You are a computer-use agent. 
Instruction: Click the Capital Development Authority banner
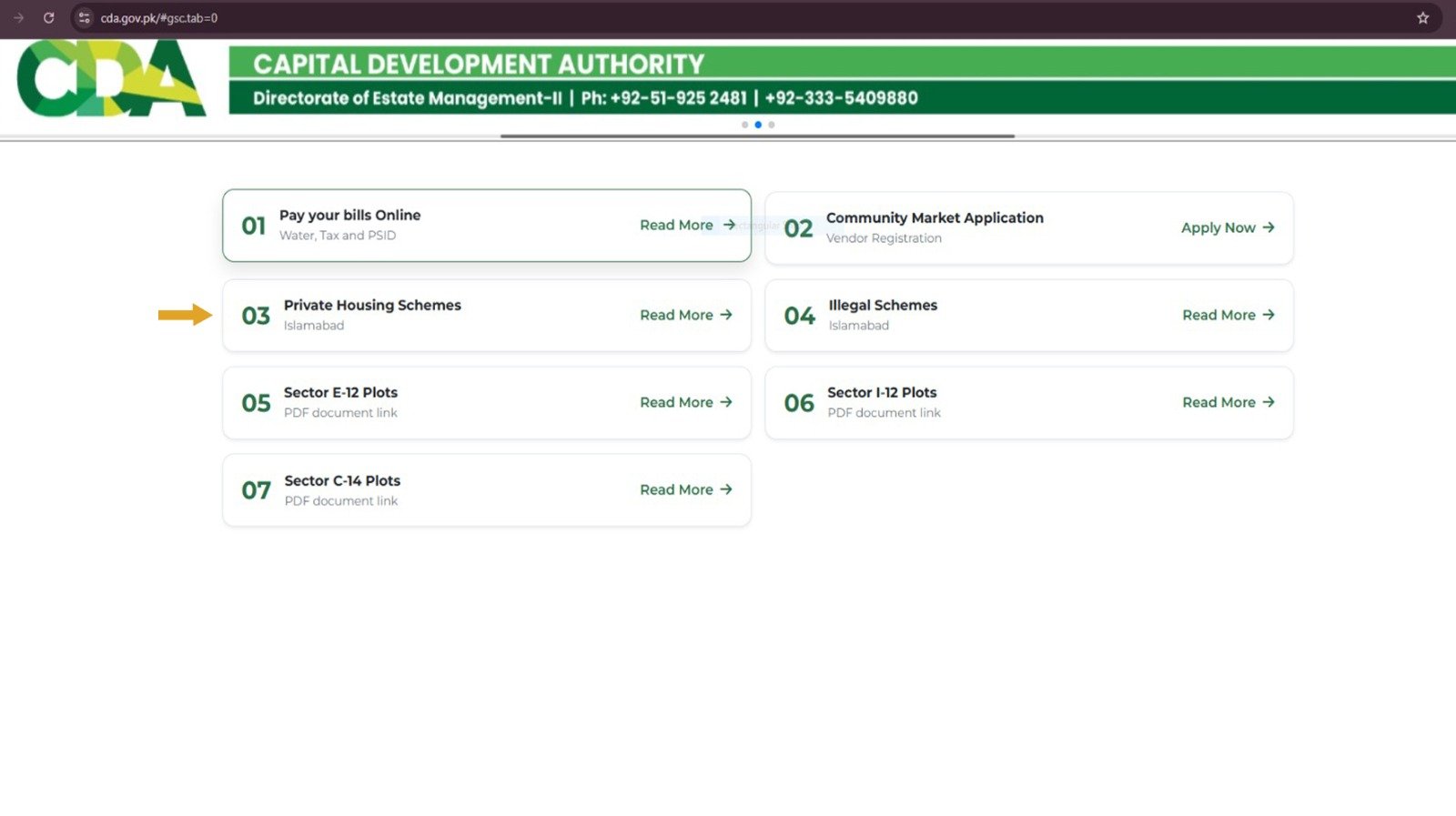coord(842,80)
